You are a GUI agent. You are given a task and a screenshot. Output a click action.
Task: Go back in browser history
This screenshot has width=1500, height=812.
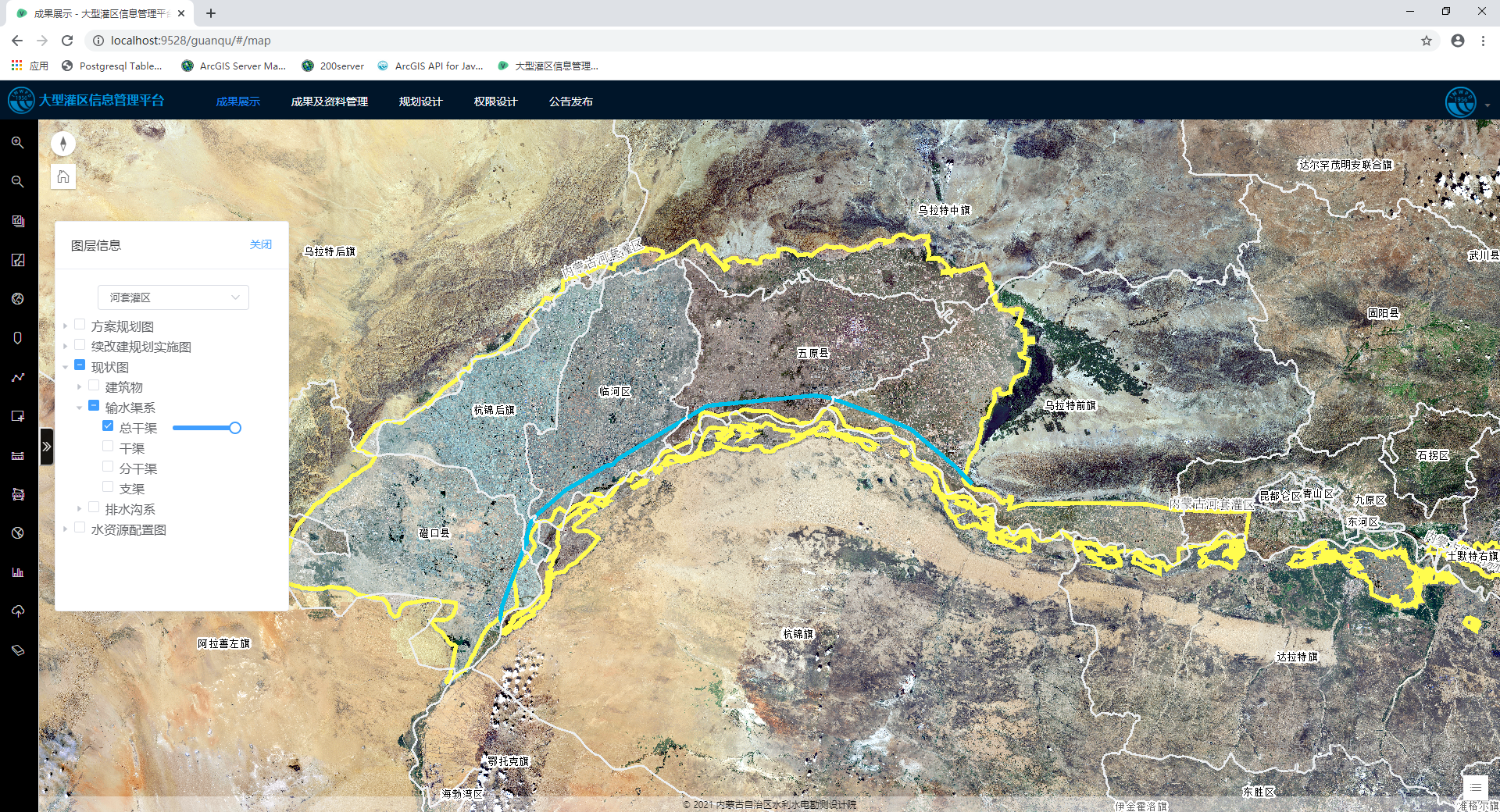pyautogui.click(x=17, y=41)
